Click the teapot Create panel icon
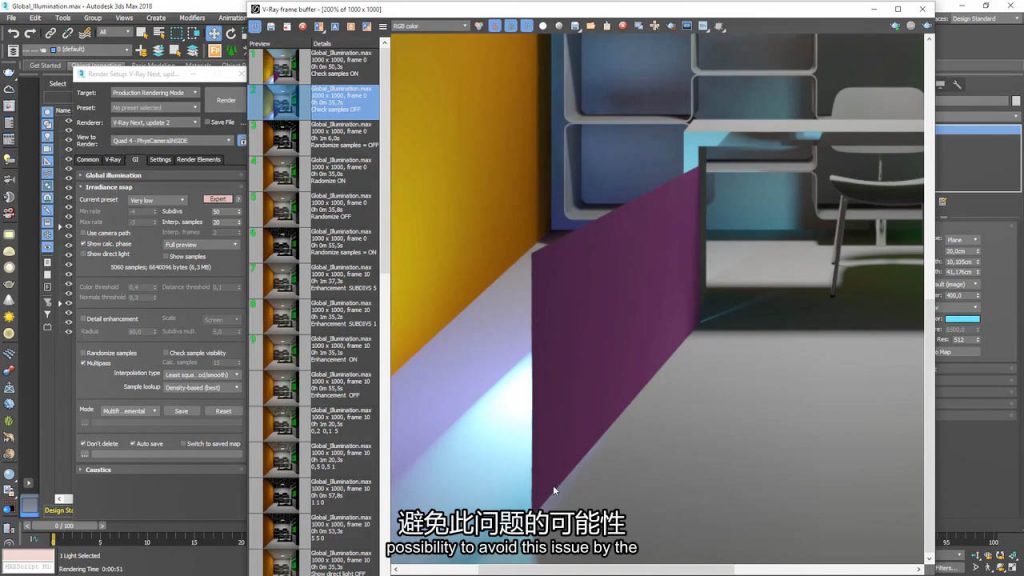Image resolution: width=1024 pixels, height=576 pixels. coord(9,72)
